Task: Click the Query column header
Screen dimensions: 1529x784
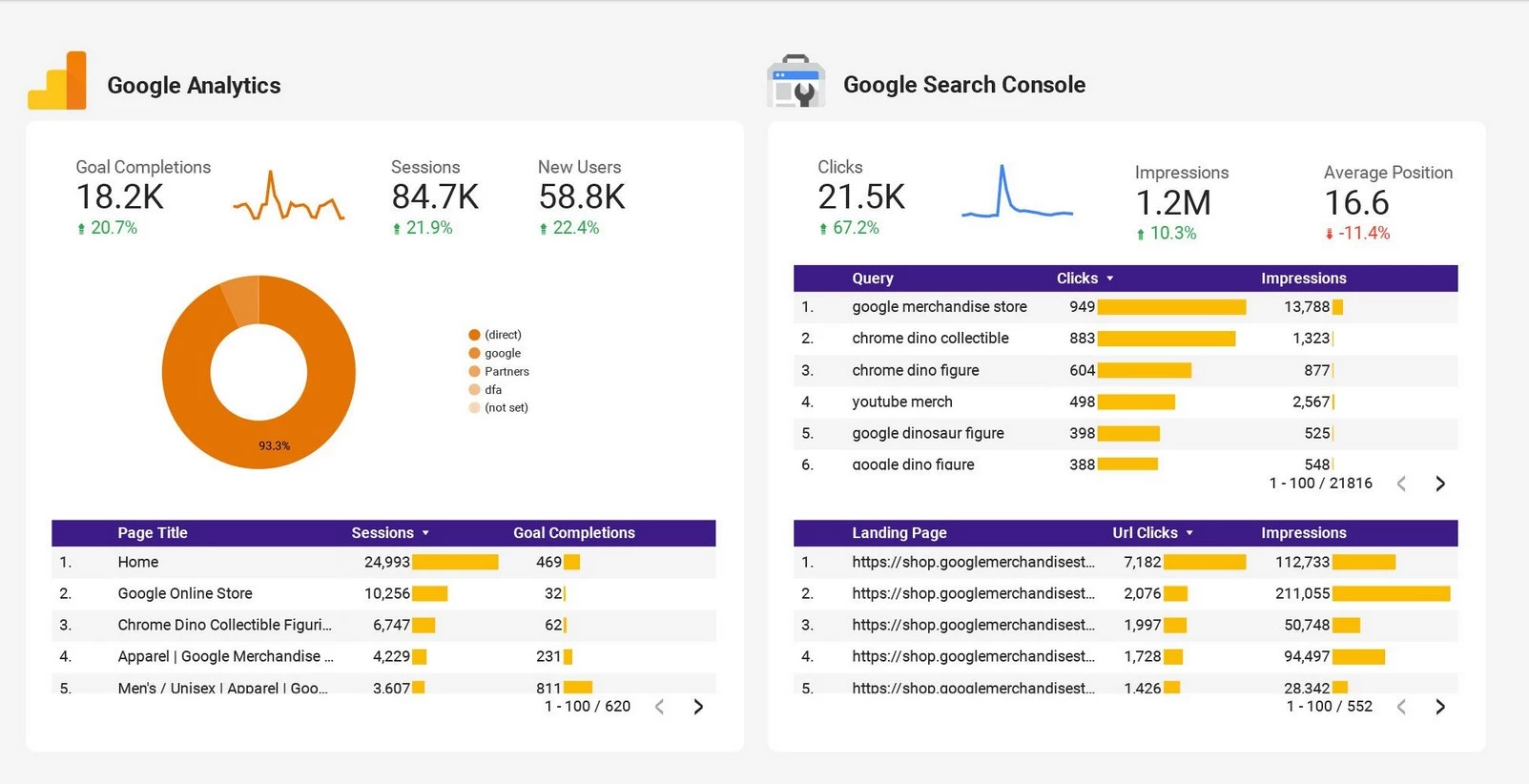Action: pos(873,279)
